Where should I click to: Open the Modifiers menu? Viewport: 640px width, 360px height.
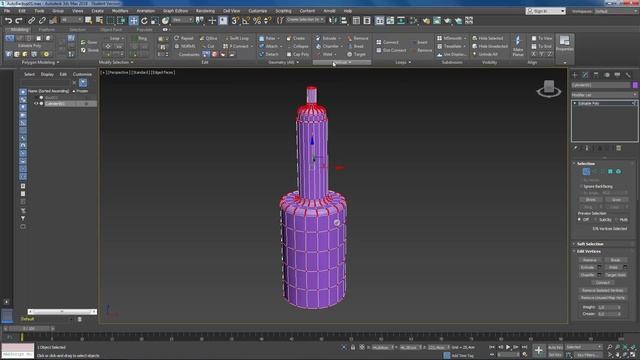[x=120, y=11]
